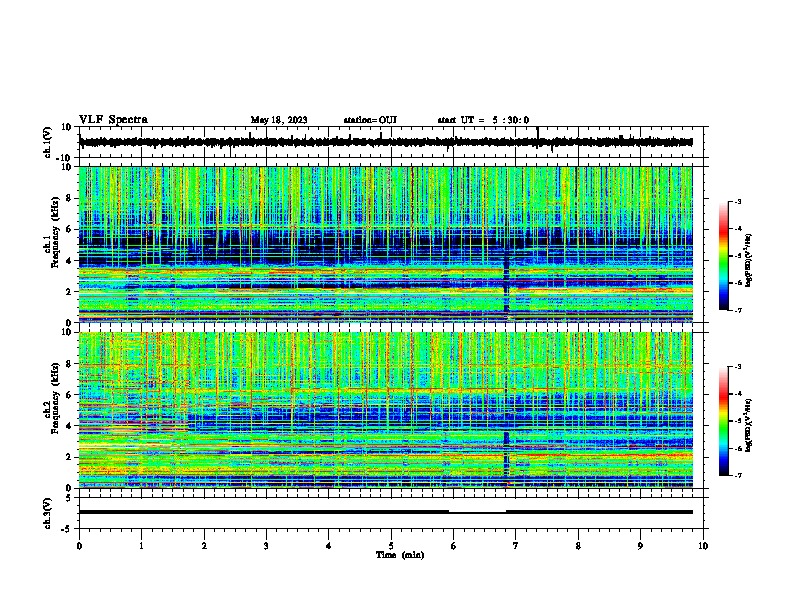Viewport: 792px width, 612px height.
Task: Click the ch.1 waveform trace in top panel
Action: point(386,142)
